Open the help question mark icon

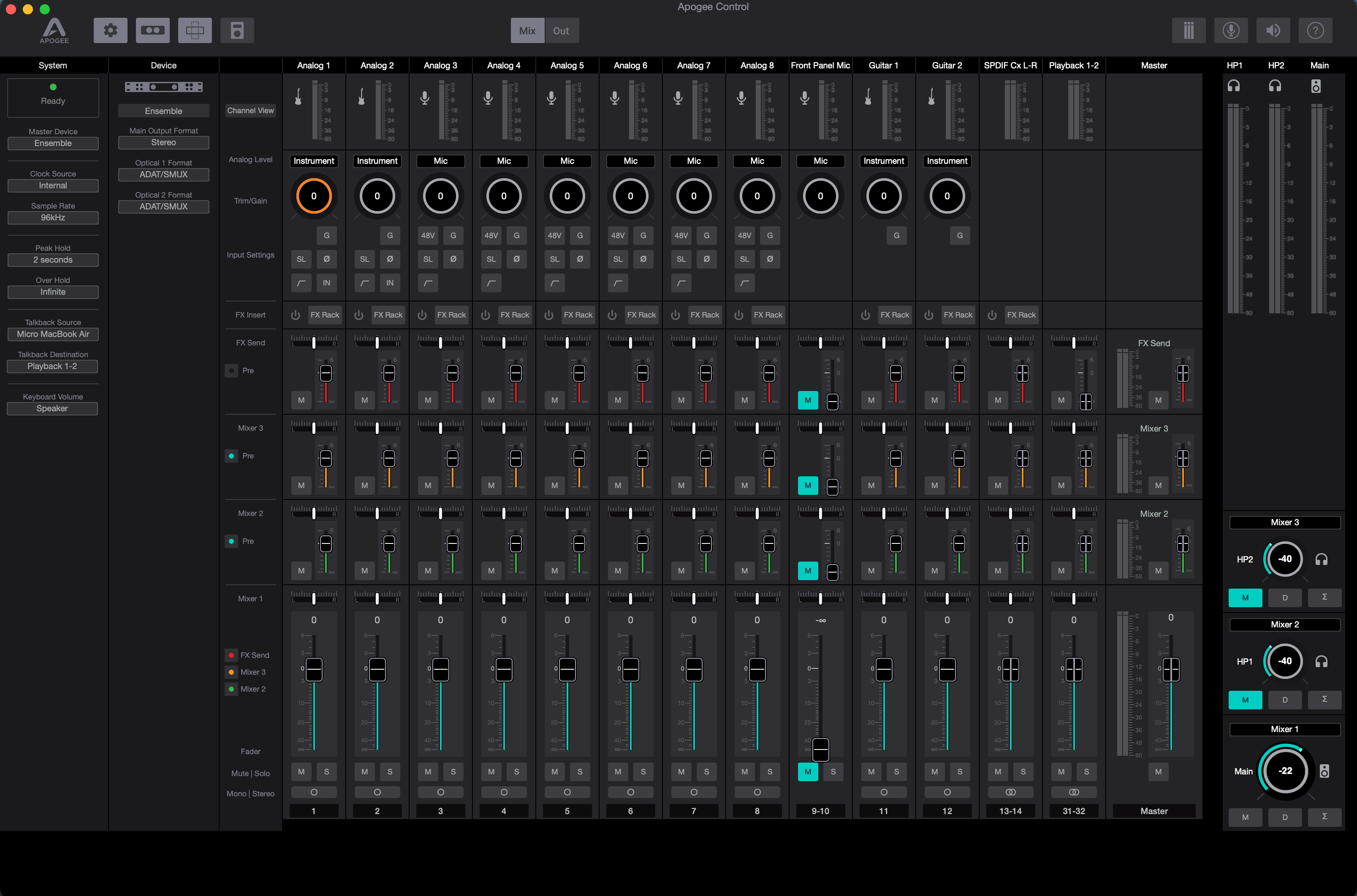click(1315, 30)
